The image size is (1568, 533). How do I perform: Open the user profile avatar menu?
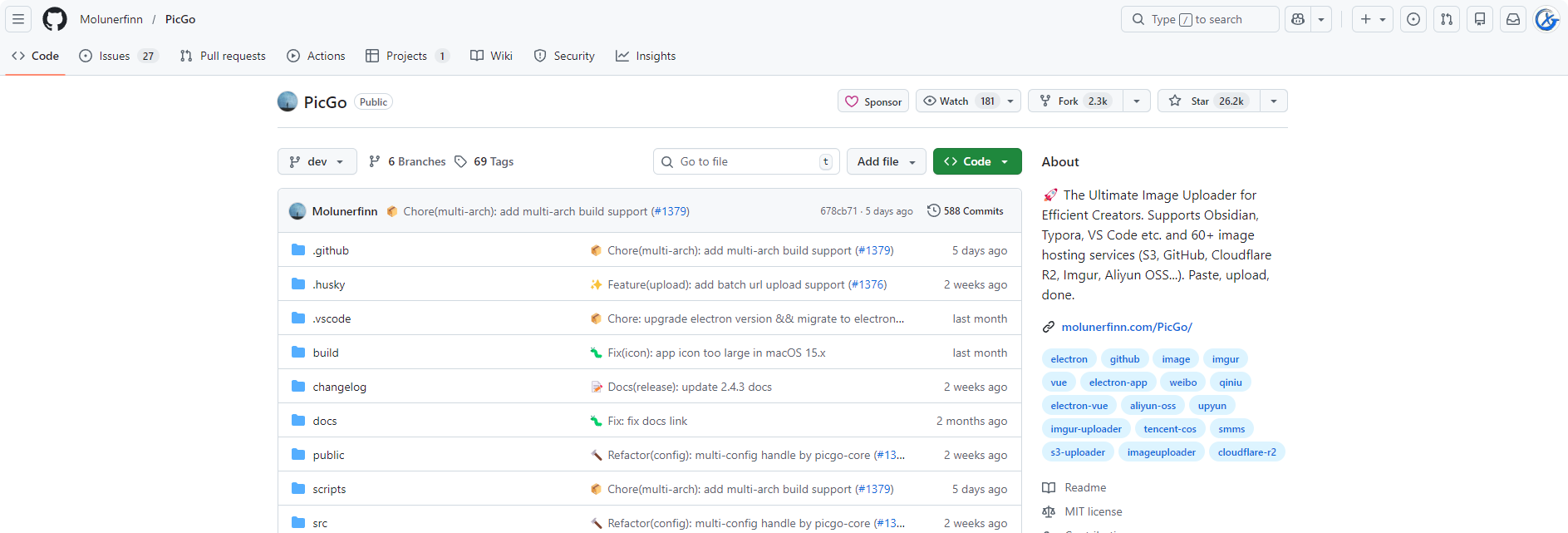[x=1546, y=19]
